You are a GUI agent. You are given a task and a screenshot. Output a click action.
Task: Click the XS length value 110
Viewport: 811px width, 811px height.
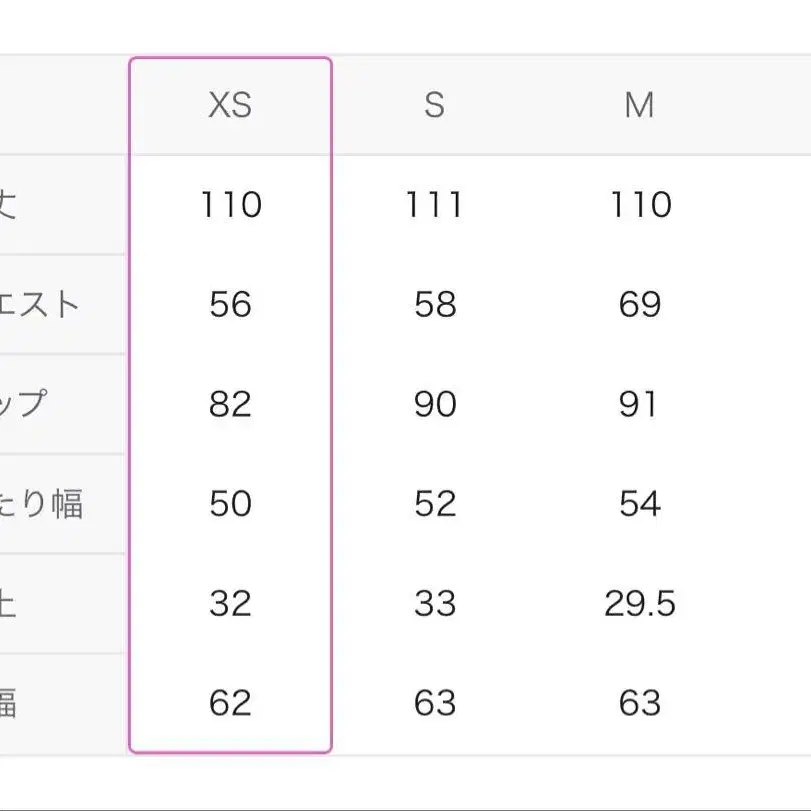pyautogui.click(x=230, y=205)
